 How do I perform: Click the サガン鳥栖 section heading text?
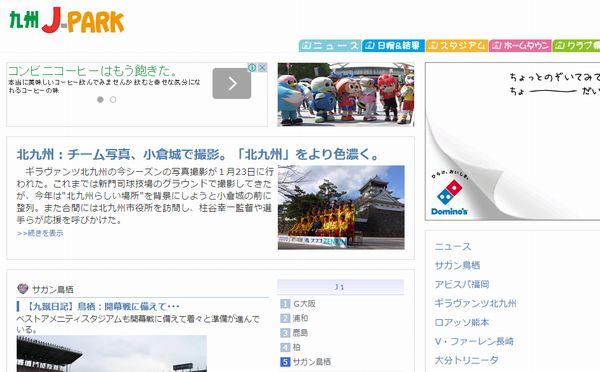pyautogui.click(x=52, y=289)
